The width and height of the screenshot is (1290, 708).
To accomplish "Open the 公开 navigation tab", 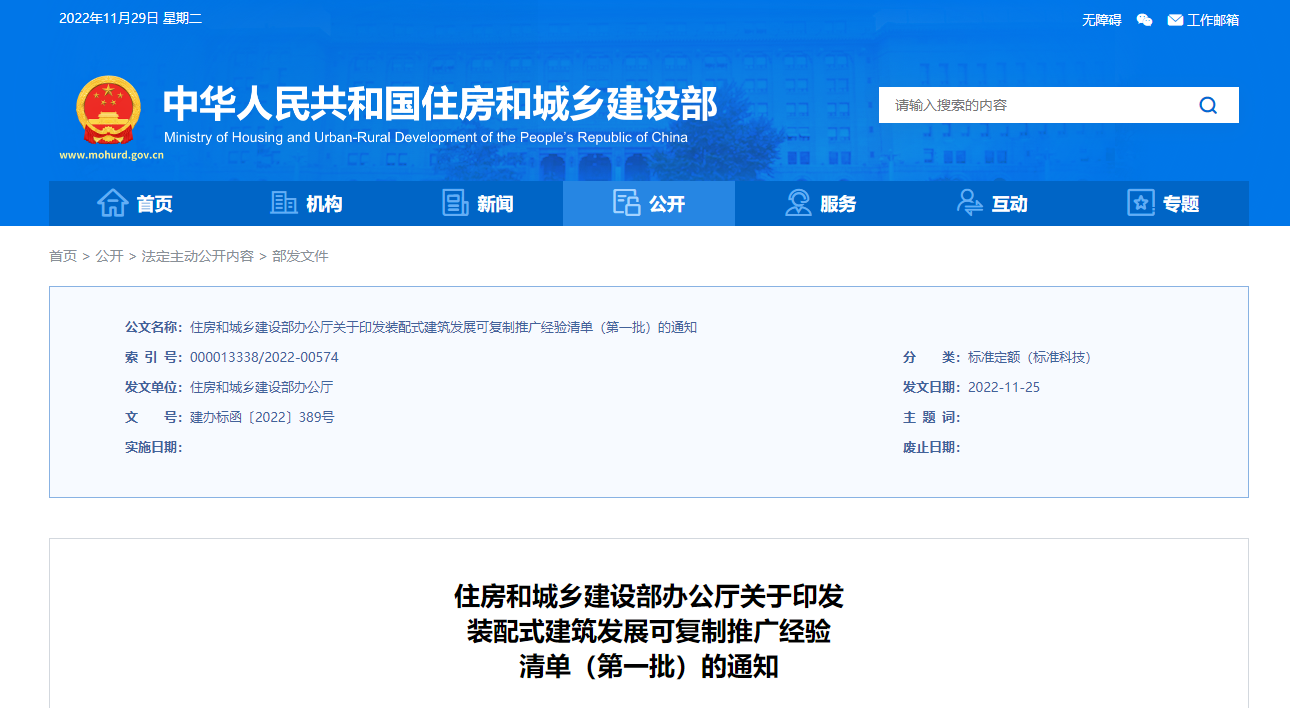I will 649,204.
